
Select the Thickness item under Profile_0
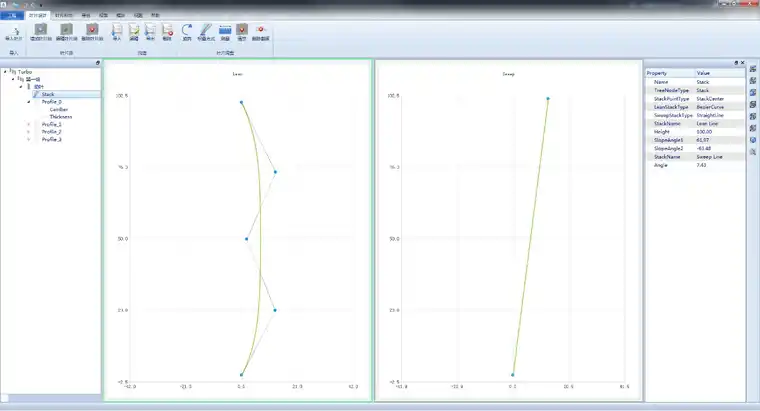[61, 117]
